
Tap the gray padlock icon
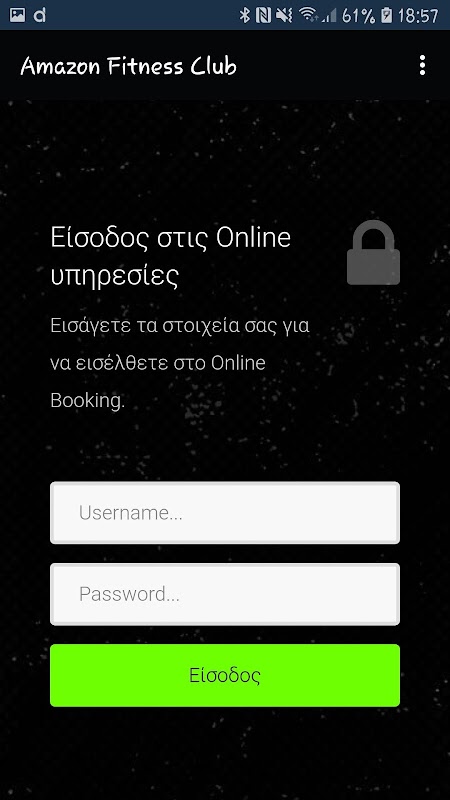tap(373, 253)
